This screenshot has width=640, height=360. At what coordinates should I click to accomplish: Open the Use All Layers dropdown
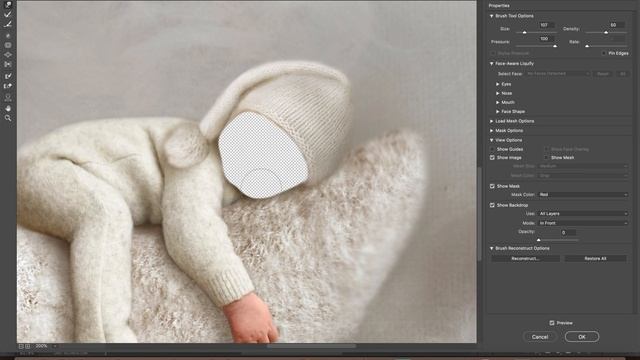(x=582, y=213)
